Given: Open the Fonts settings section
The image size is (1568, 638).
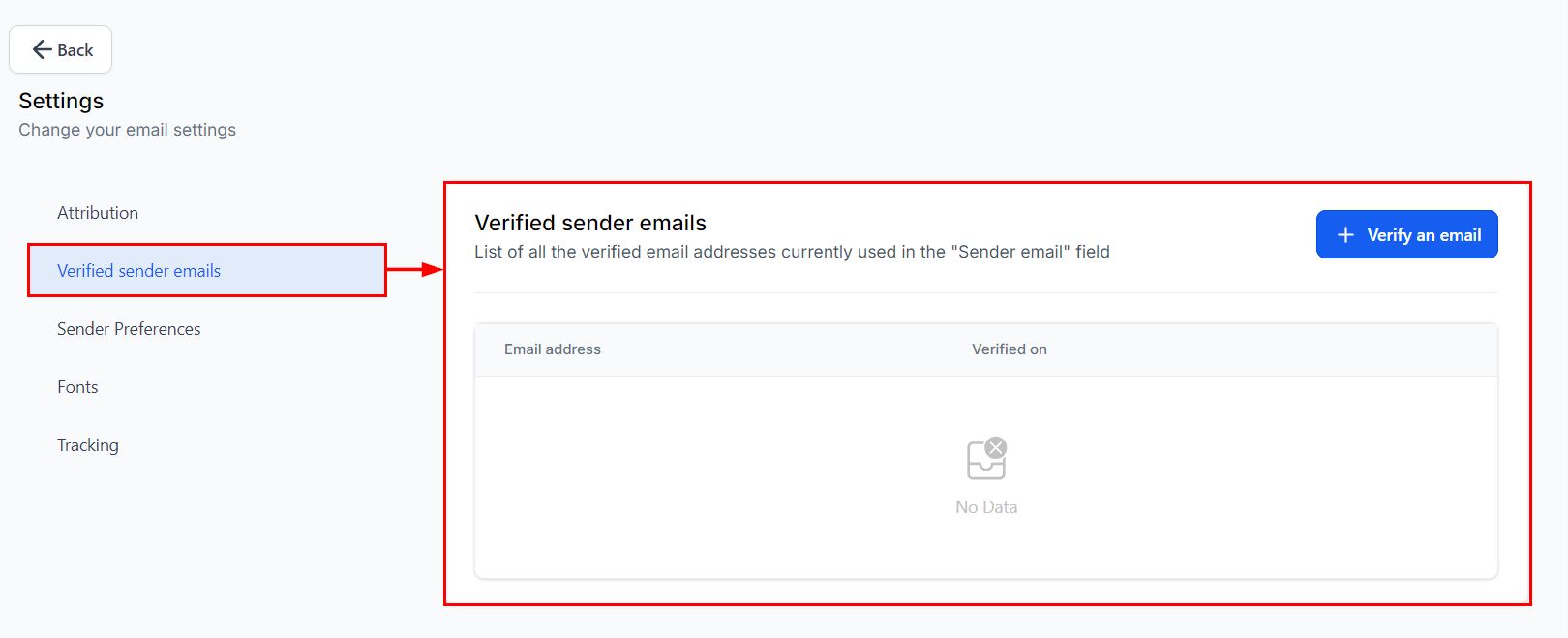Looking at the screenshot, I should pyautogui.click(x=77, y=387).
